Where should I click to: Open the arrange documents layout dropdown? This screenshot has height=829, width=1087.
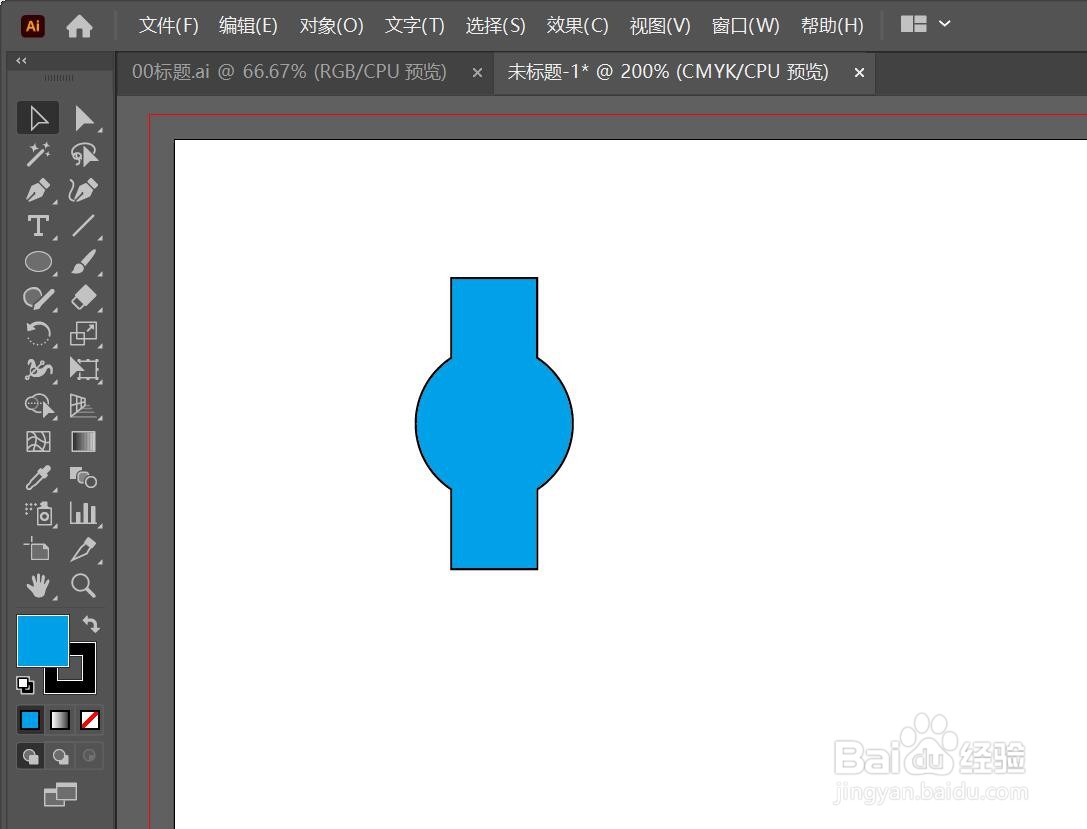(x=925, y=24)
